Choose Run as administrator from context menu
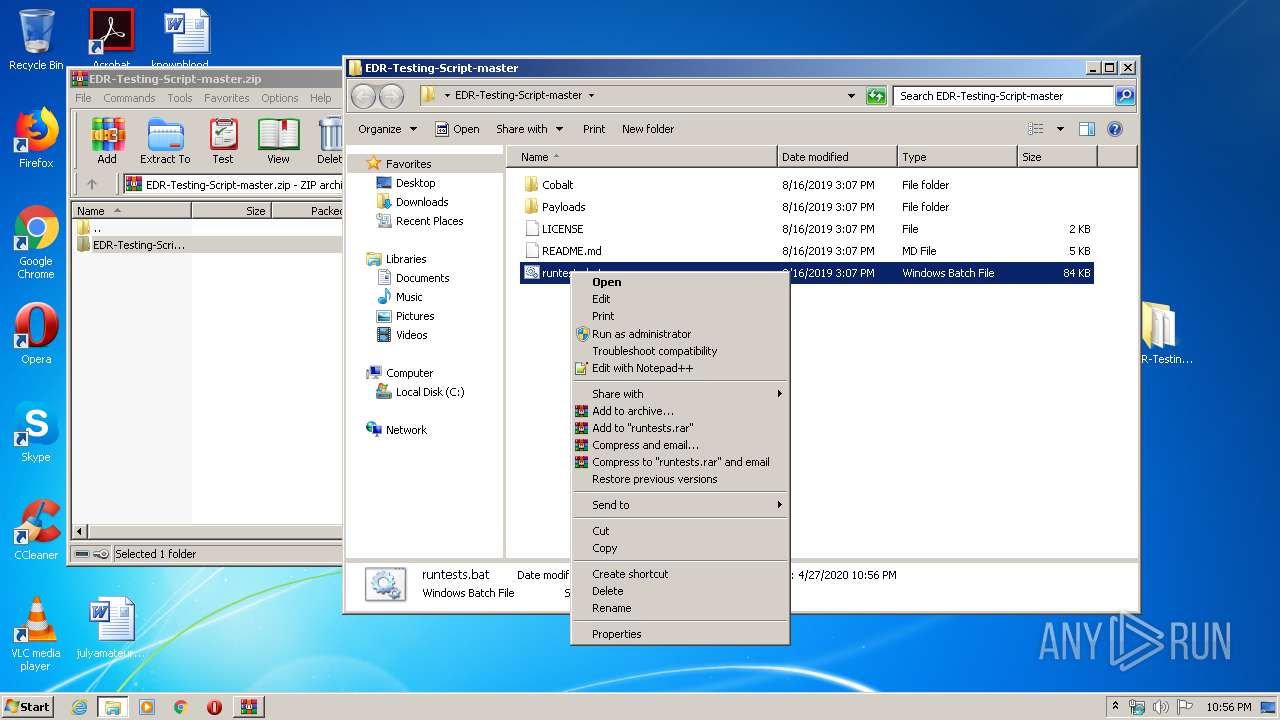This screenshot has width=1280, height=720. coord(641,334)
